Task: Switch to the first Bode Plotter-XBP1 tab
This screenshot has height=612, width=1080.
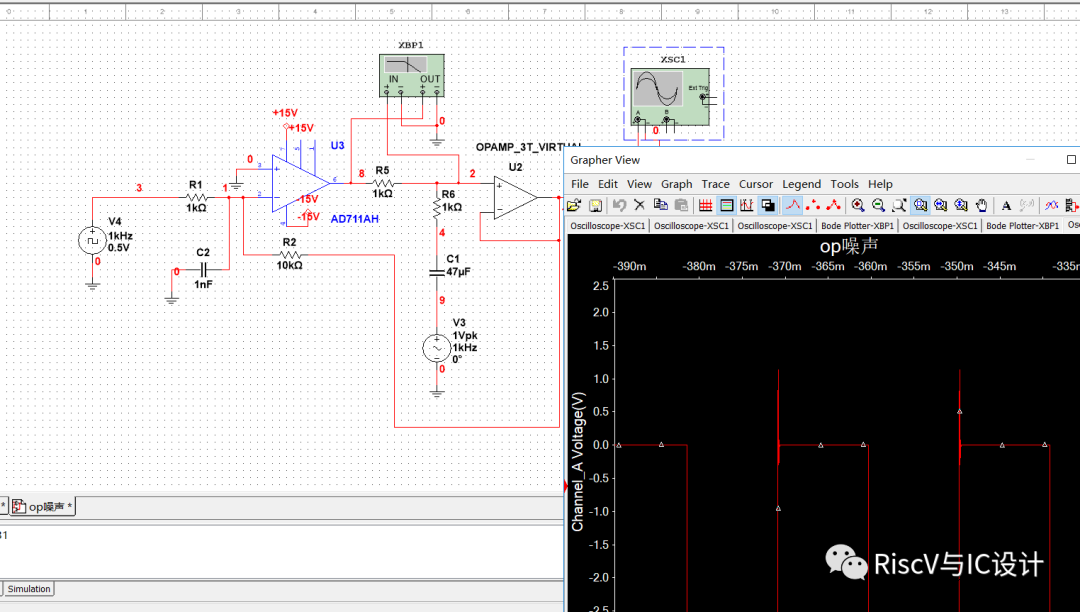Action: click(857, 226)
